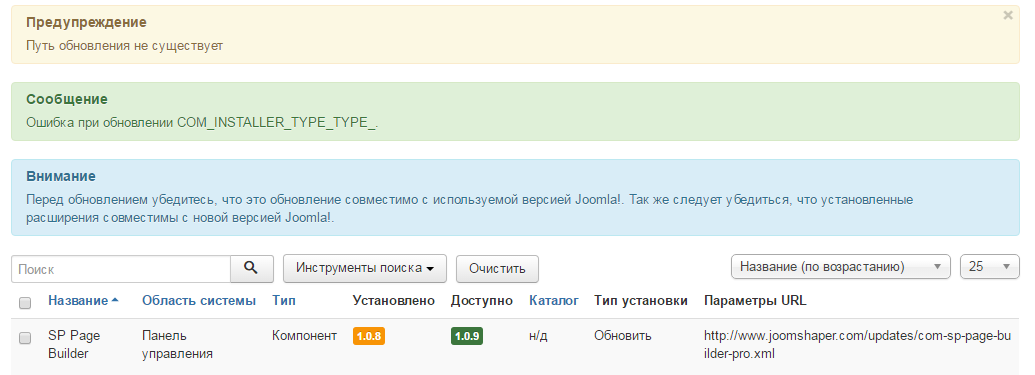Open the Название (по возрастанию) sort dropdown
The width and height of the screenshot is (1035, 375).
click(x=840, y=267)
